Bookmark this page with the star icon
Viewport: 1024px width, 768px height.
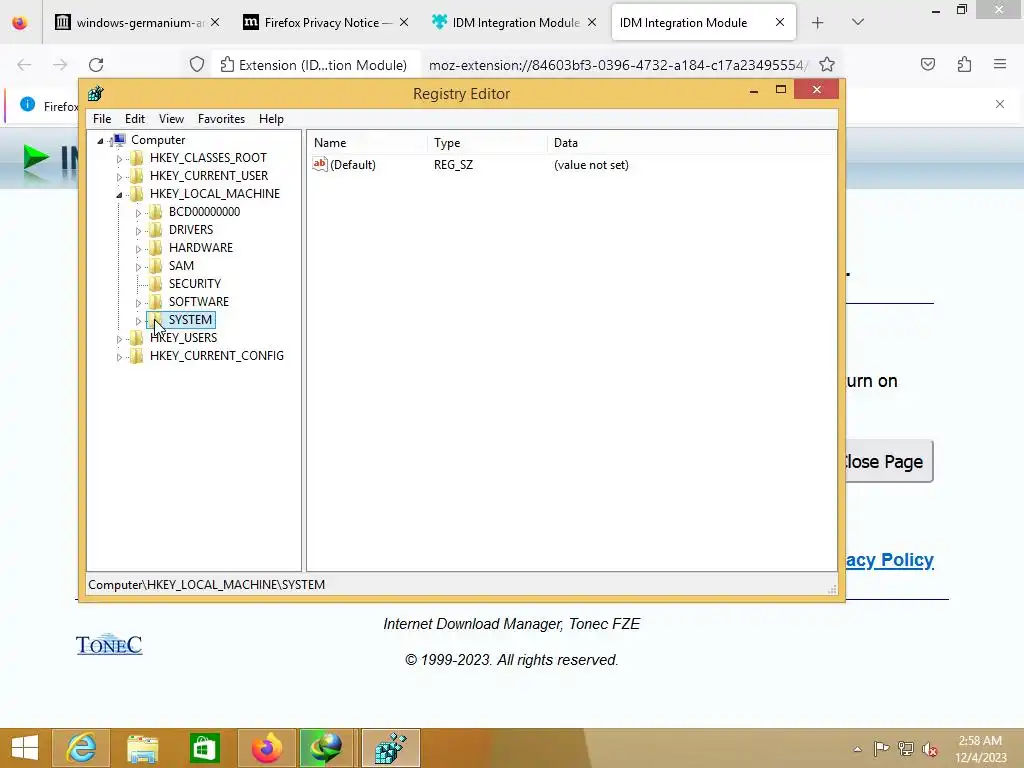coord(827,65)
